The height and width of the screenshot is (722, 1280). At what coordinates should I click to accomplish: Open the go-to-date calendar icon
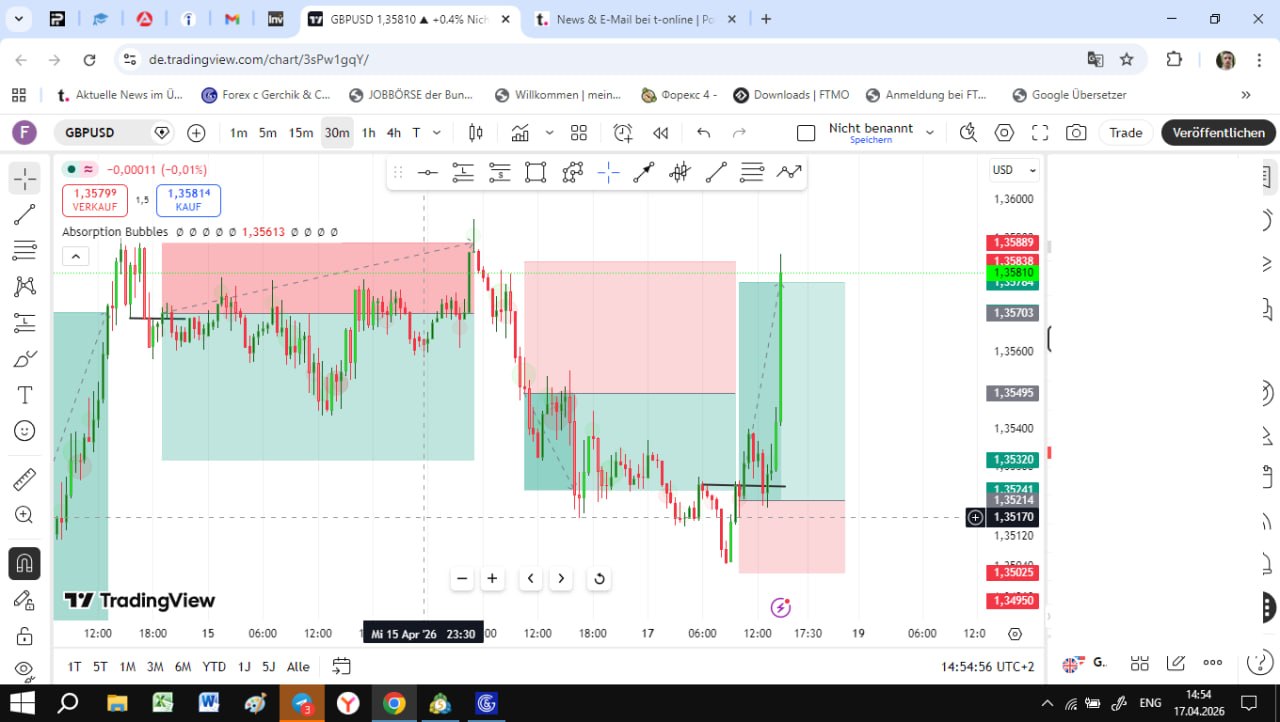coord(341,667)
